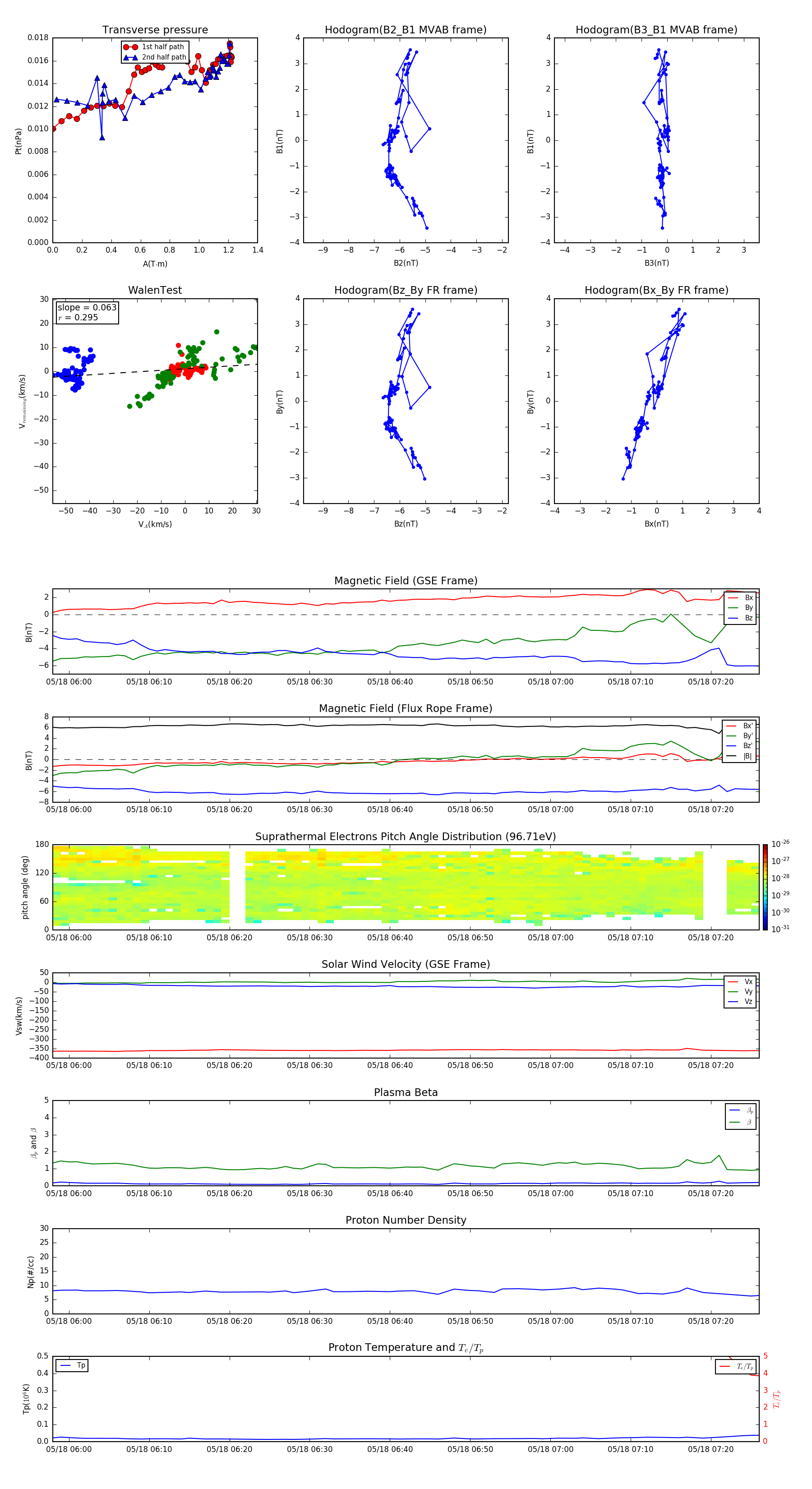This screenshot has height=1489, width=812.
Task: Select the 'Tp' legend entry
Action: click(x=72, y=1366)
